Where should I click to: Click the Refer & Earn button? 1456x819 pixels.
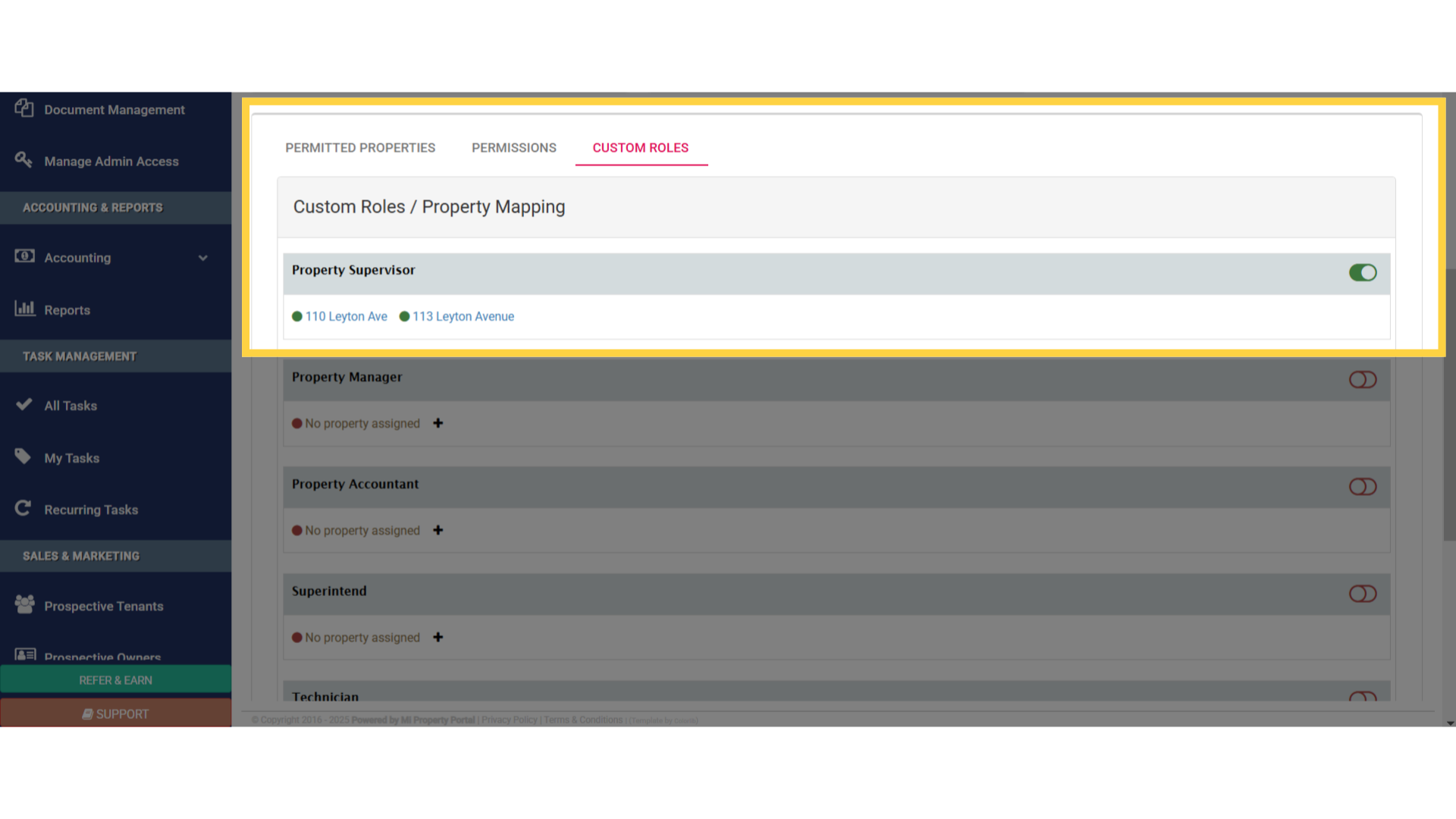pos(115,679)
